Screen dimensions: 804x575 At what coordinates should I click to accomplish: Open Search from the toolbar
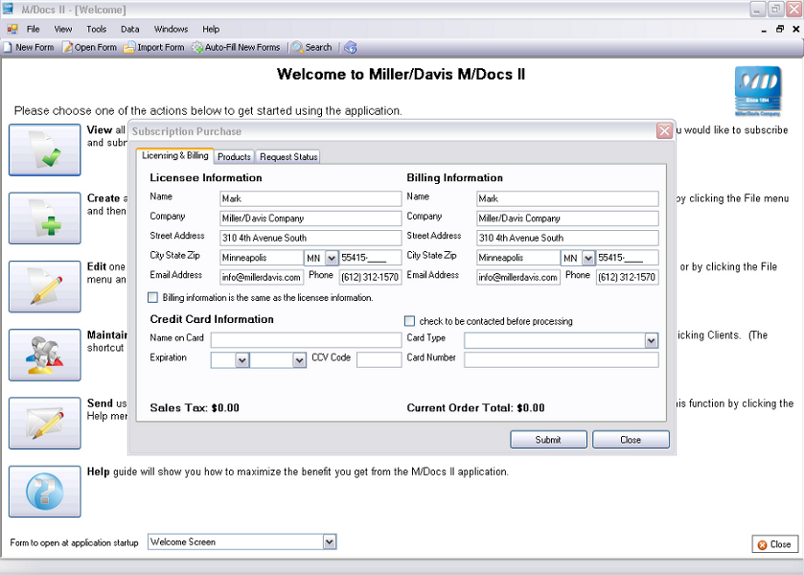click(x=312, y=47)
